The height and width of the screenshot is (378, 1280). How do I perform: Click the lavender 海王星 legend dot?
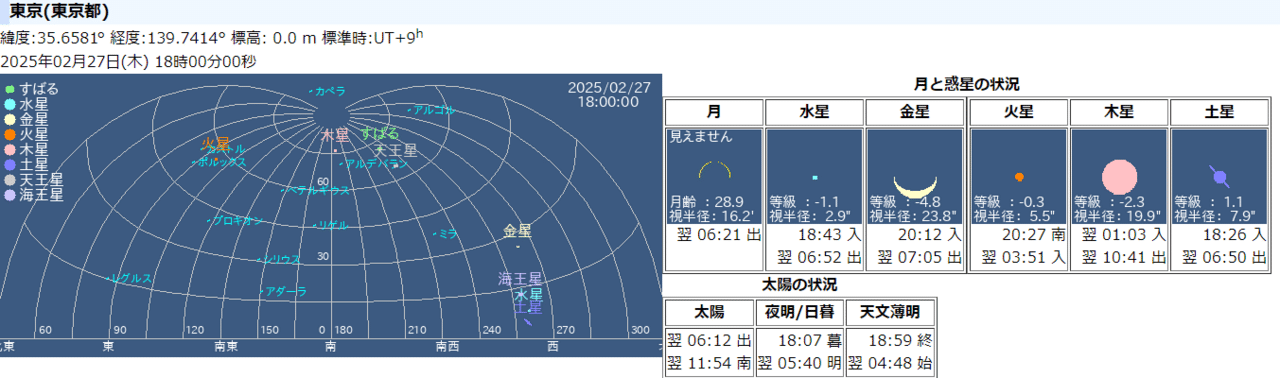point(10,195)
